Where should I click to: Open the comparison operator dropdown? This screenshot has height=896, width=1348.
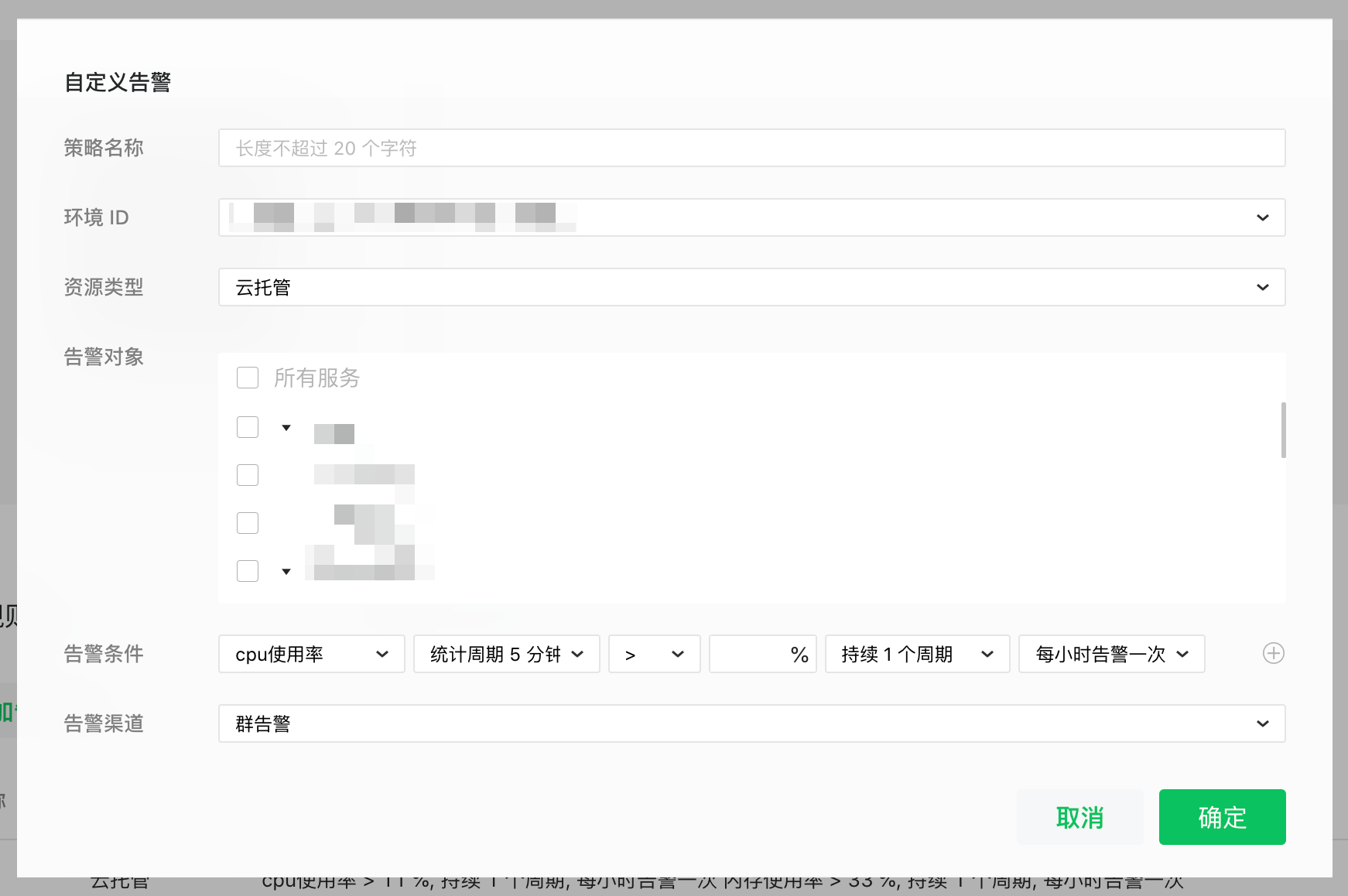[654, 654]
